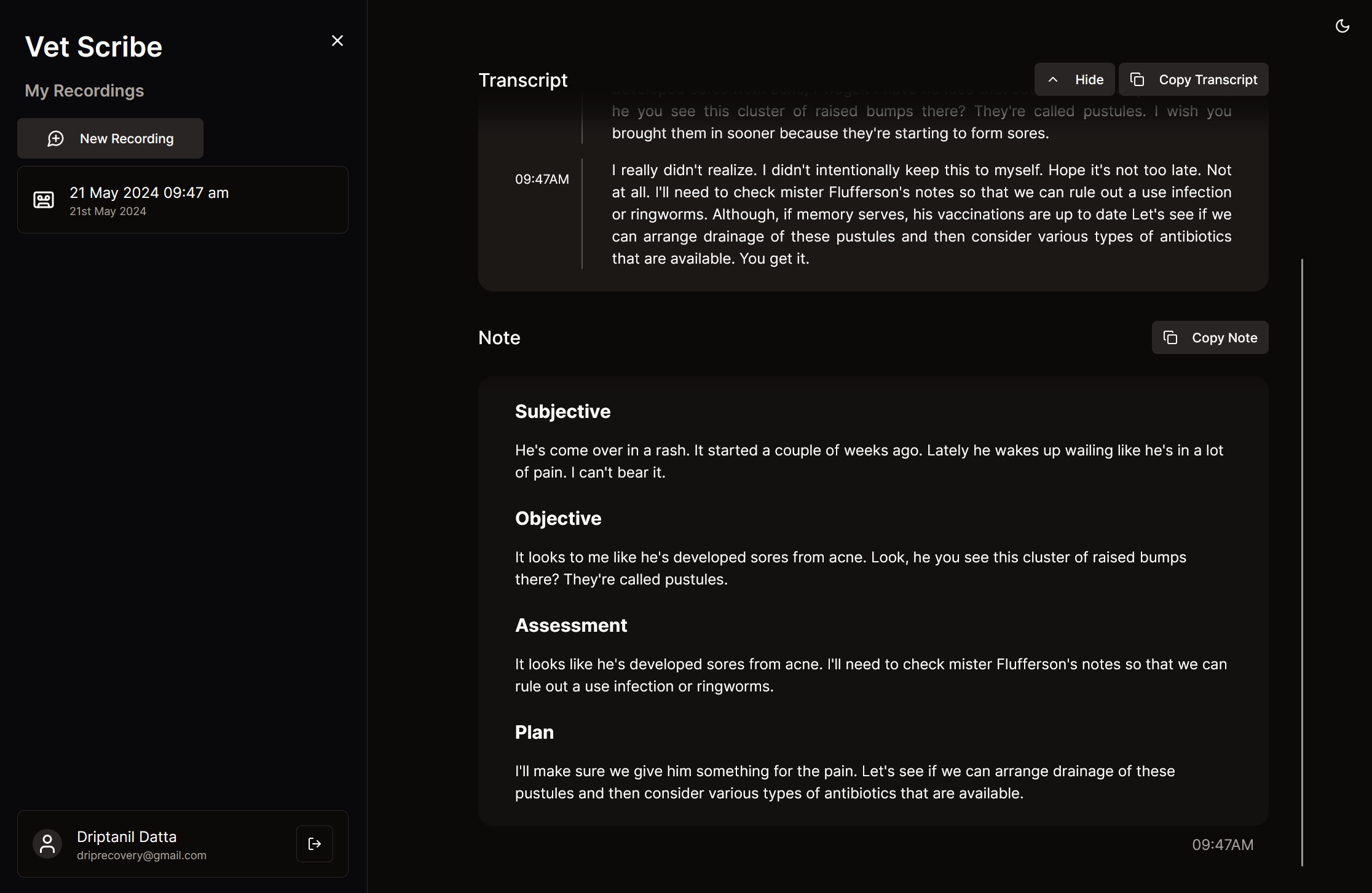
Task: Collapse transcript using the chevron-up icon
Action: (1053, 80)
